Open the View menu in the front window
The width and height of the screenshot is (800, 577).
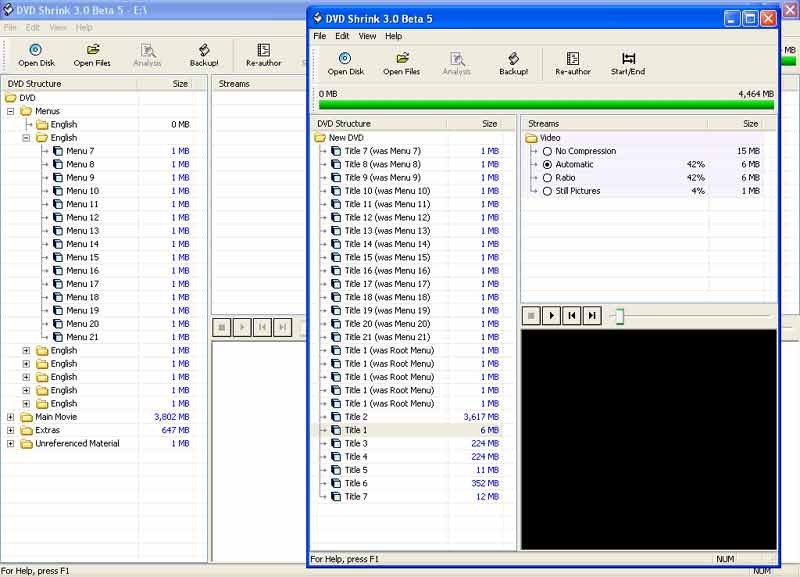(367, 36)
